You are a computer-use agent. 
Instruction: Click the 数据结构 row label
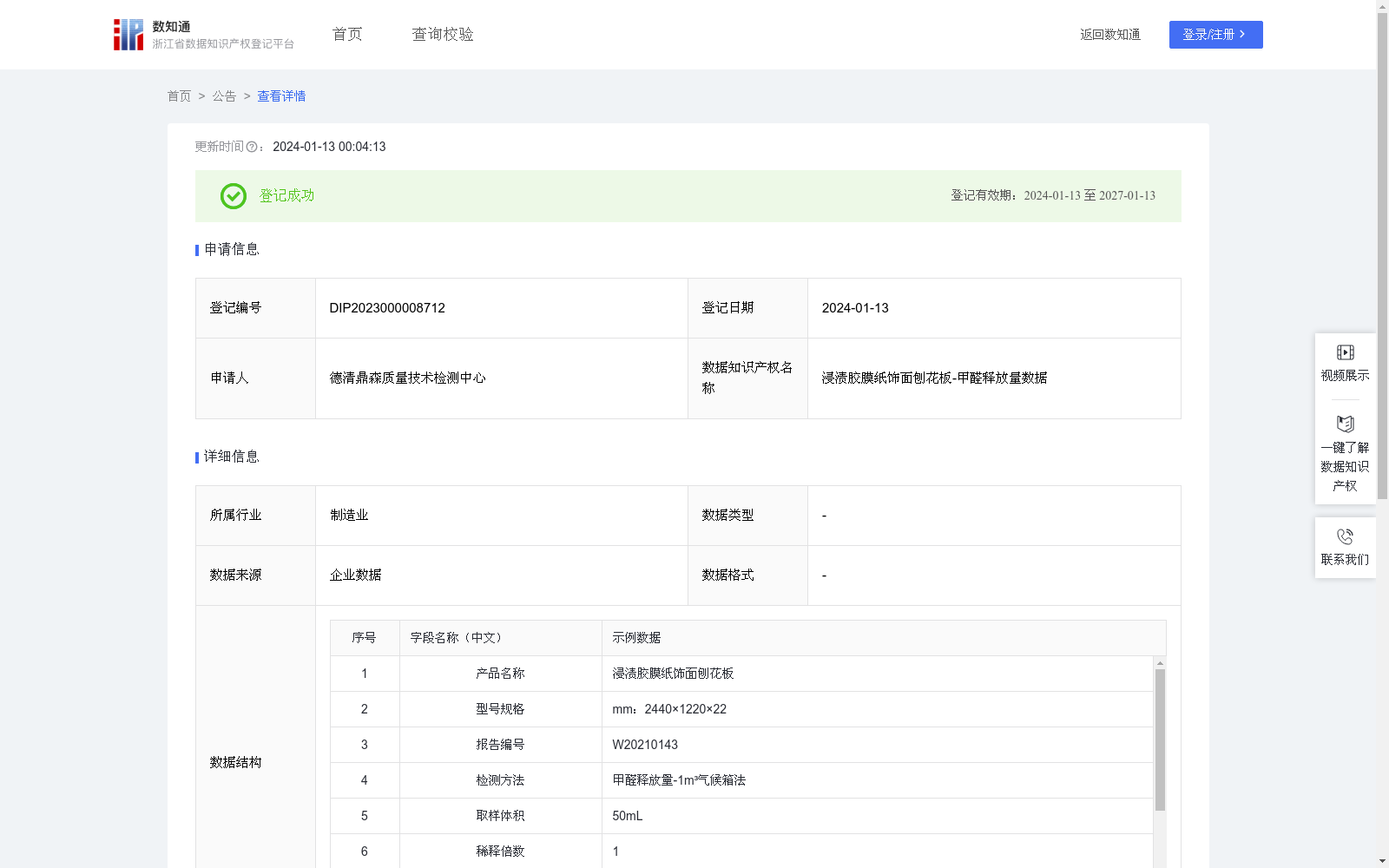click(235, 763)
